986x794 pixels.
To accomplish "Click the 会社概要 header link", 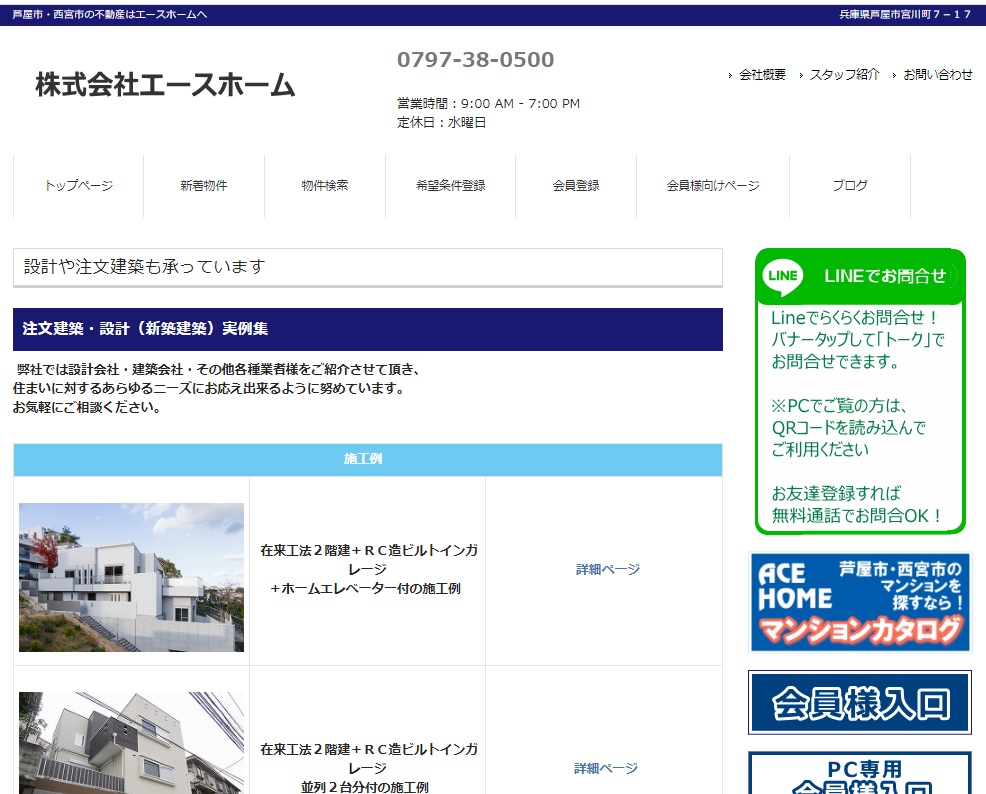I will 762,75.
